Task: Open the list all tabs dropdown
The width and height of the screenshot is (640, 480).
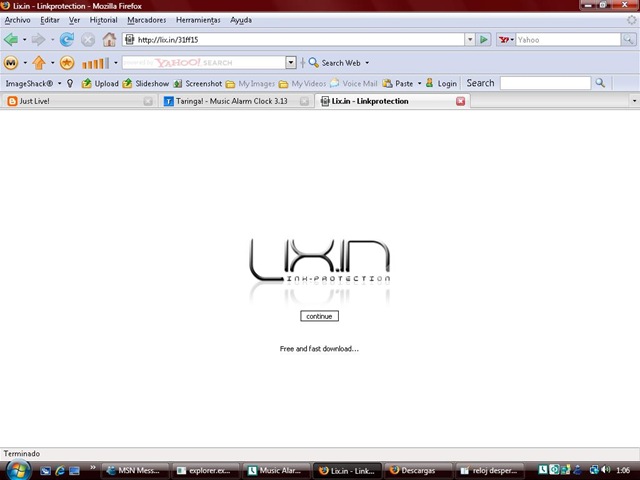Action: [x=634, y=101]
